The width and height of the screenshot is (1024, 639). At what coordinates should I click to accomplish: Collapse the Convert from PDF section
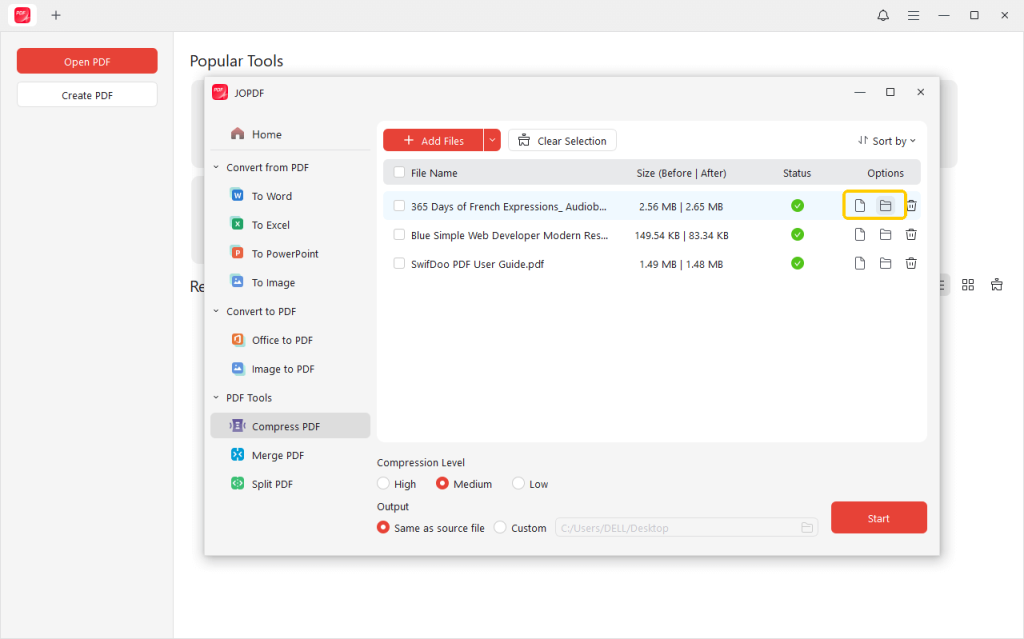(x=216, y=168)
